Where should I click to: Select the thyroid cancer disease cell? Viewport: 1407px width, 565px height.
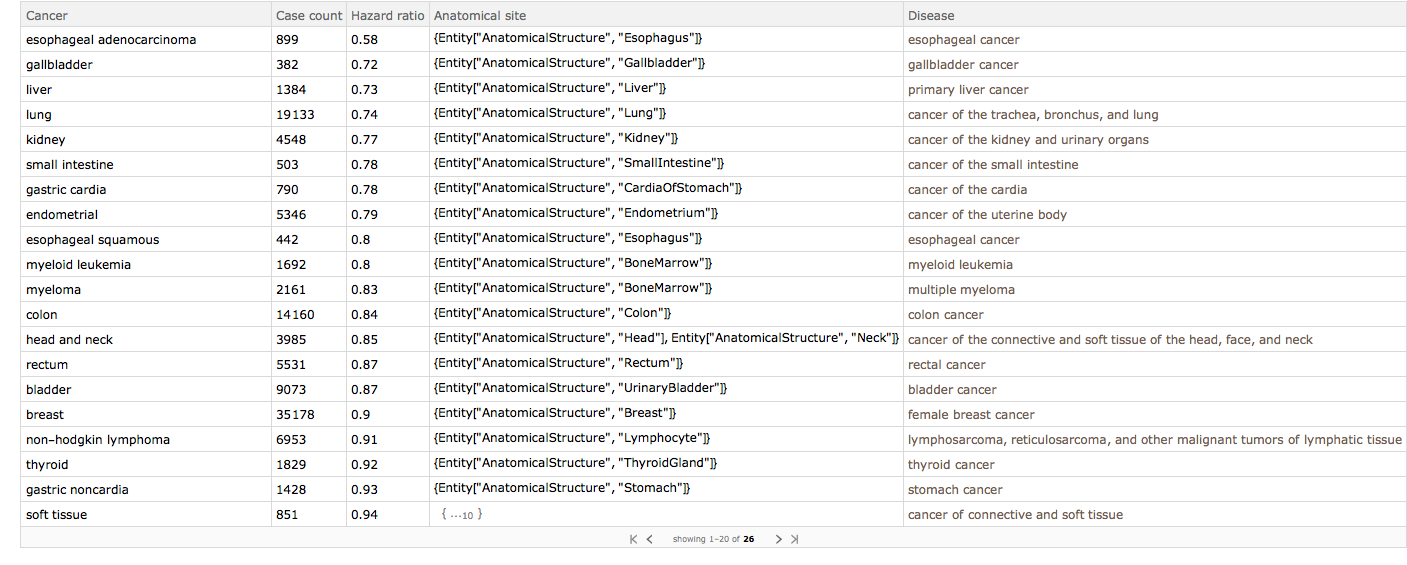[951, 465]
